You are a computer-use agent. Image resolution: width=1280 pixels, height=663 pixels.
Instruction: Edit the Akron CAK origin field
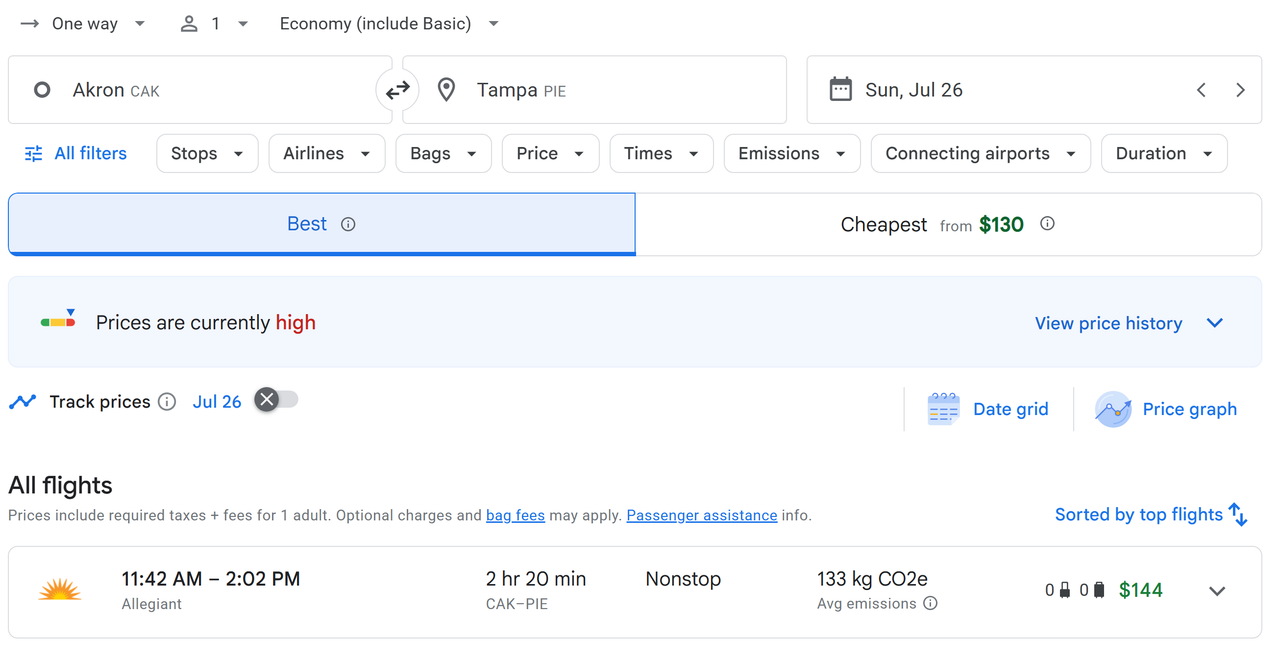(200, 90)
